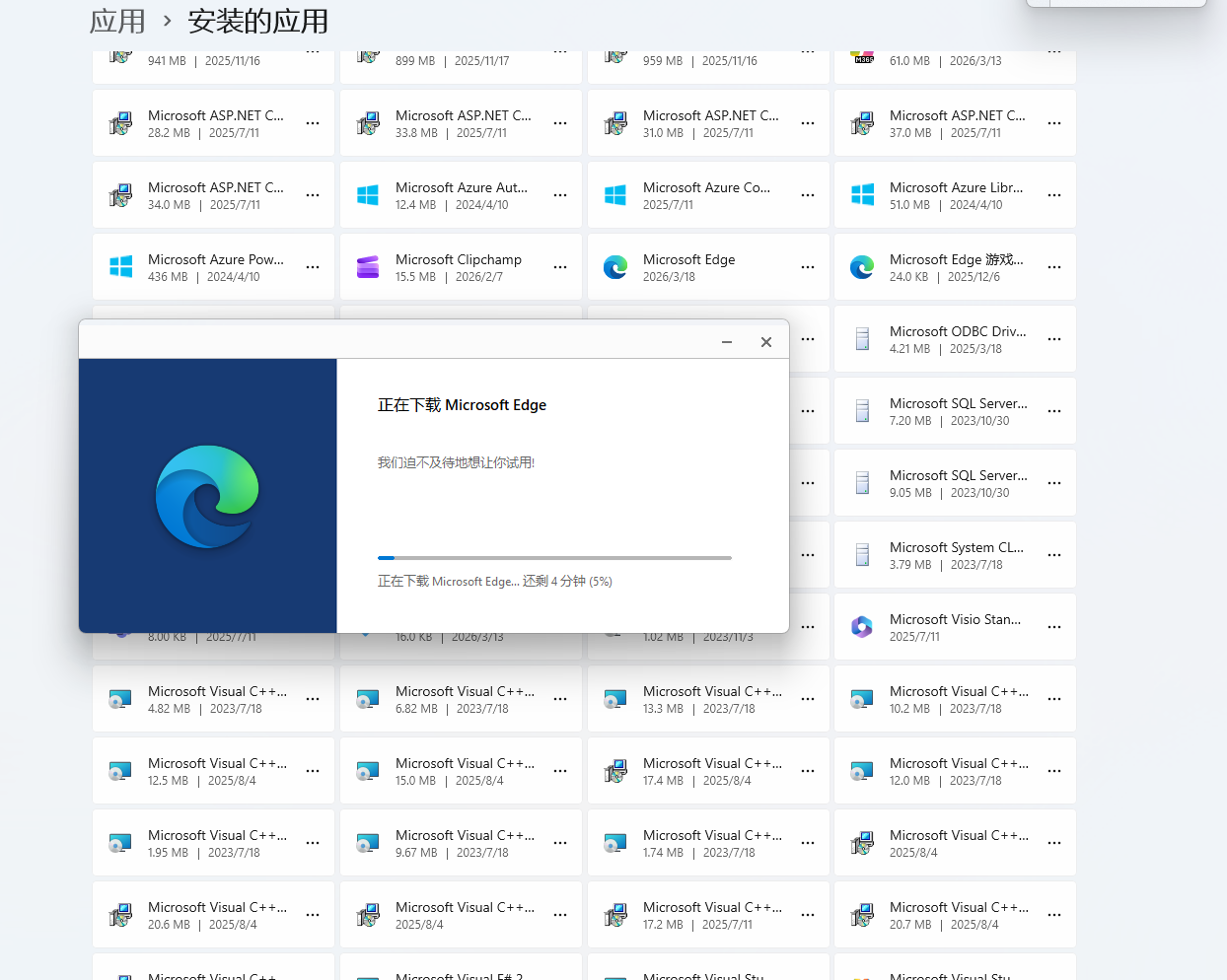Click the Microsoft Visio Stan... app icon

[x=862, y=627]
